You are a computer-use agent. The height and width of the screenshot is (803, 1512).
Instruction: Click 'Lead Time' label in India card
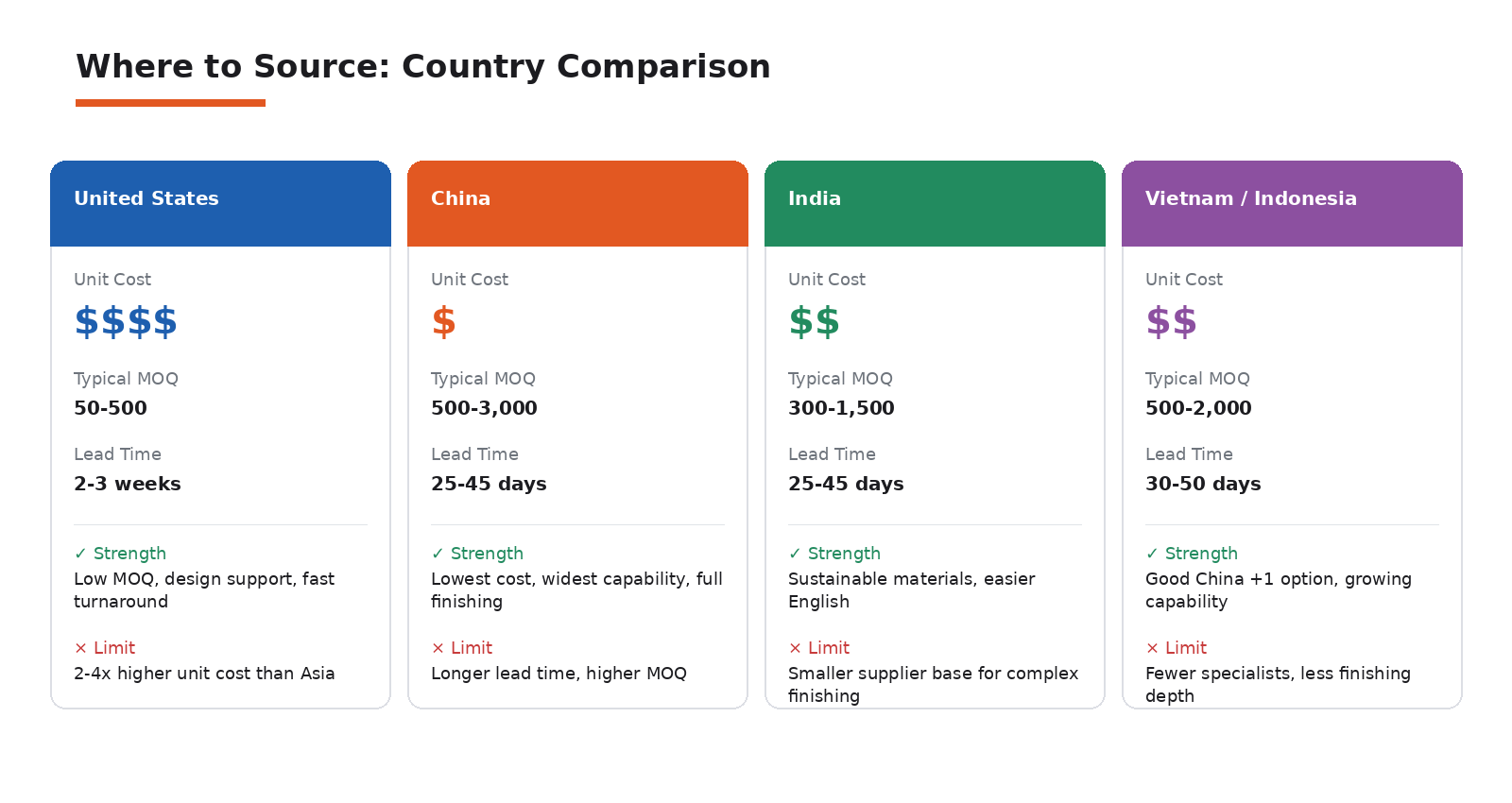(x=832, y=454)
